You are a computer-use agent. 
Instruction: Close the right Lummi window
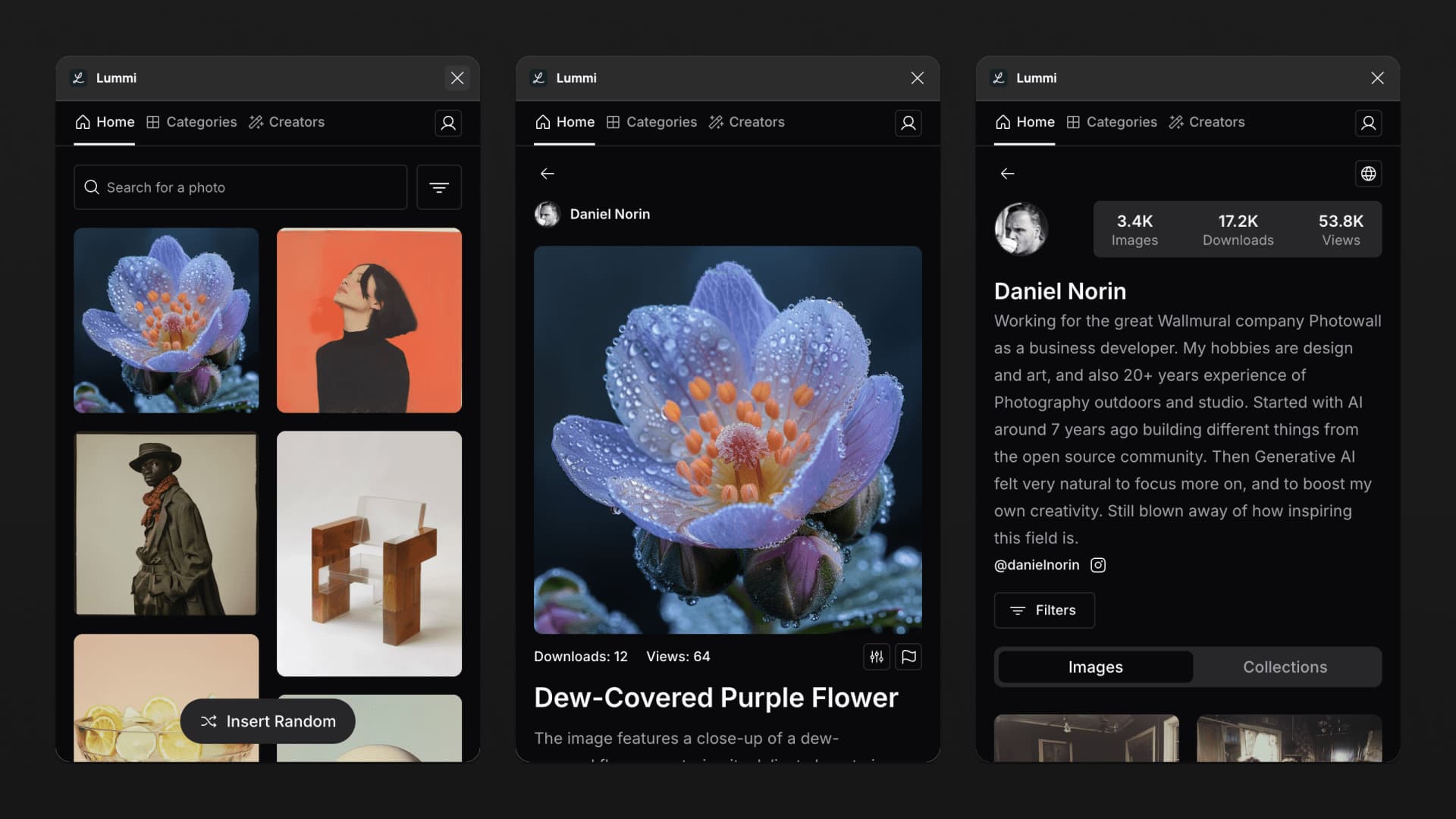pyautogui.click(x=1378, y=78)
